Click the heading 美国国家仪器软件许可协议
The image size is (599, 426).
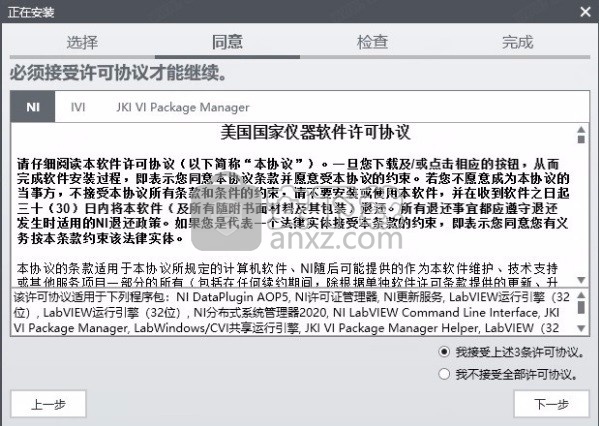[x=316, y=133]
